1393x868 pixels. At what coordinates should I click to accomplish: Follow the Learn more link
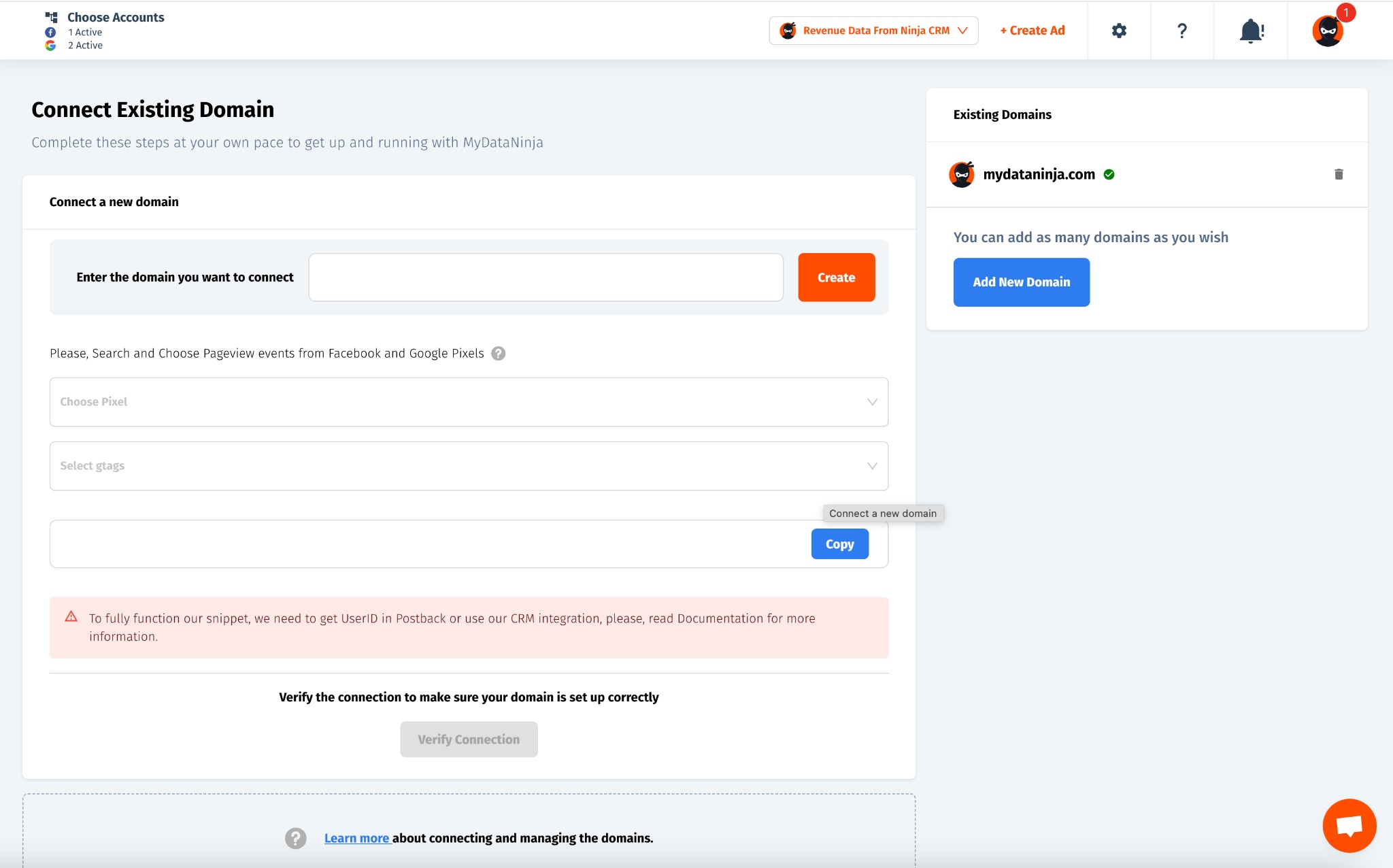356,838
